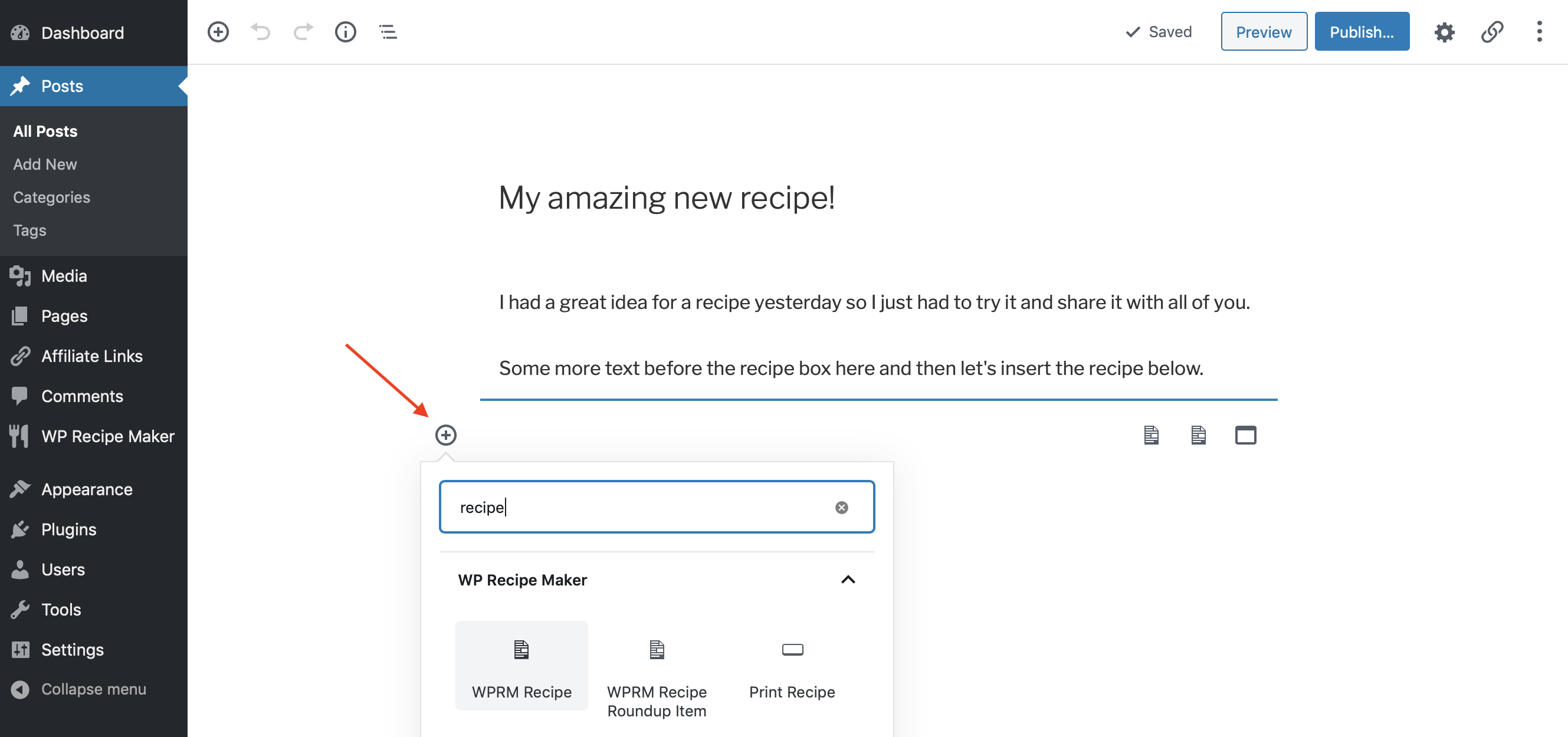Click the Undo arrow icon

point(261,32)
